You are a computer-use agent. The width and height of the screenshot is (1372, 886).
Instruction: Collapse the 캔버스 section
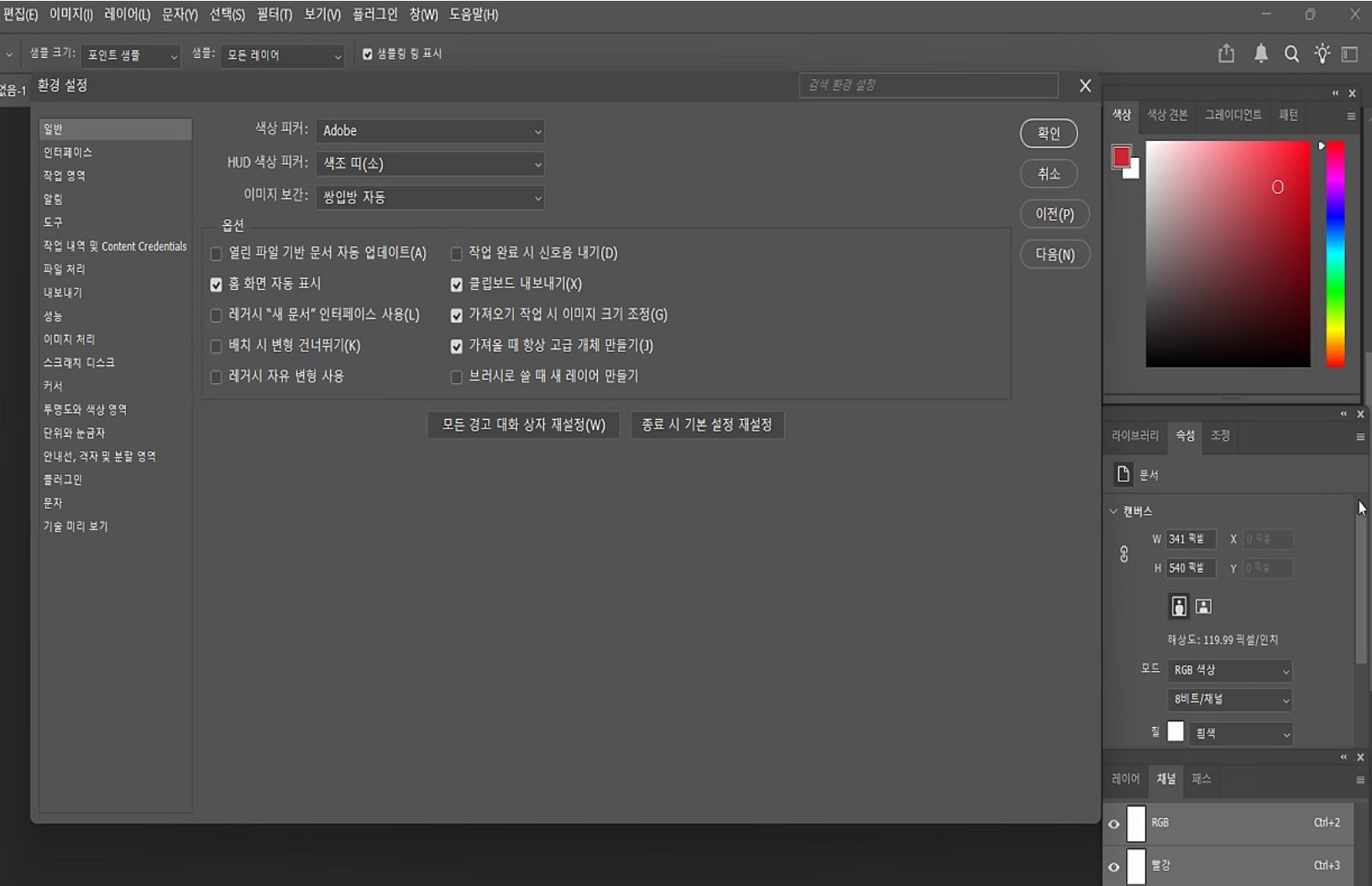(x=1113, y=511)
